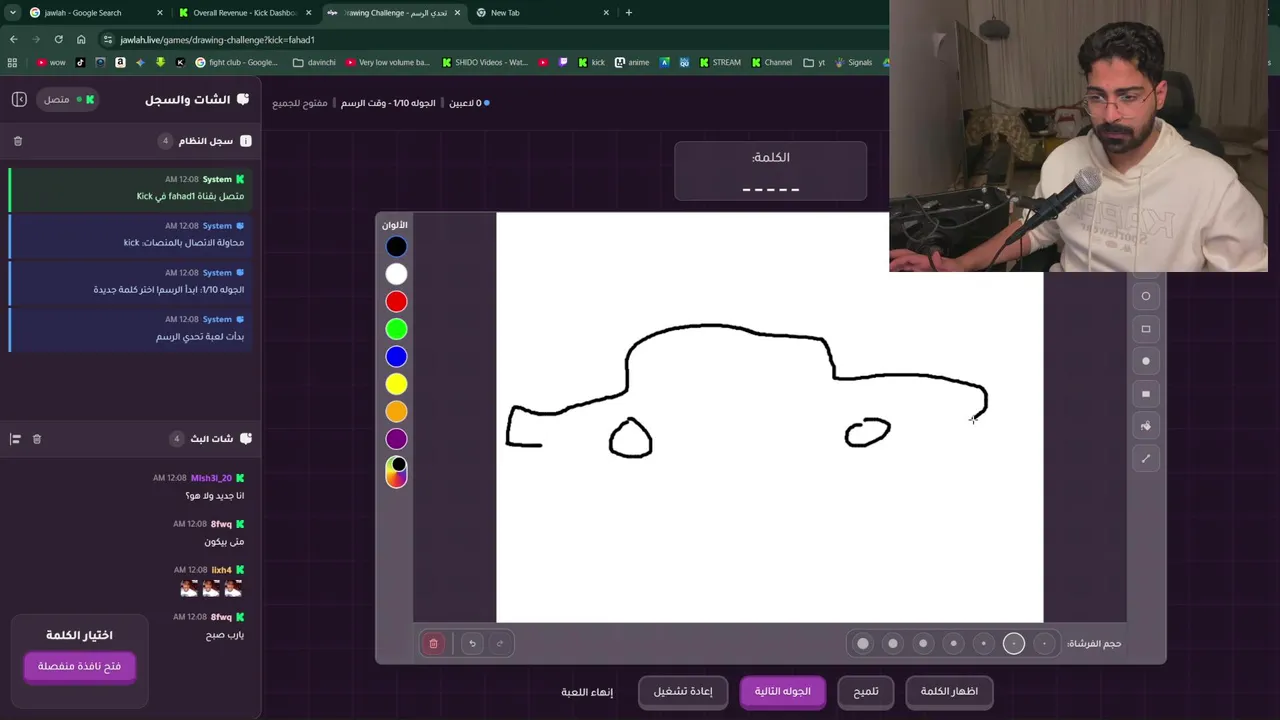Viewport: 1280px width, 720px height.
Task: Click the فتح نافذة منفصلة button
Action: [x=79, y=666]
